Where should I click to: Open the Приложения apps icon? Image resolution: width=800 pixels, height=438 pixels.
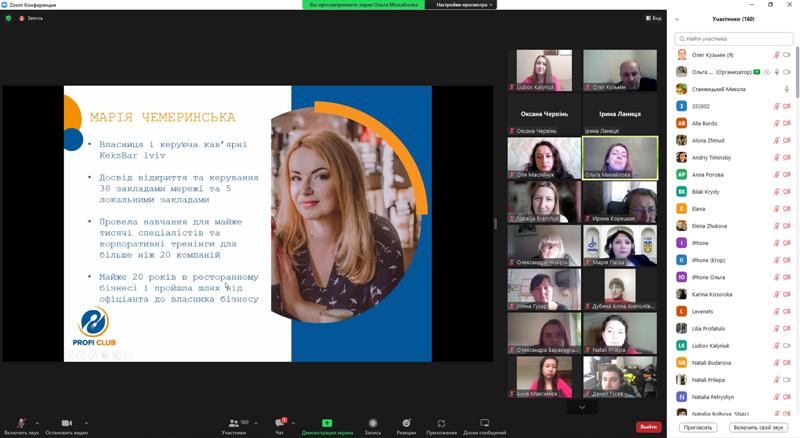pos(441,423)
